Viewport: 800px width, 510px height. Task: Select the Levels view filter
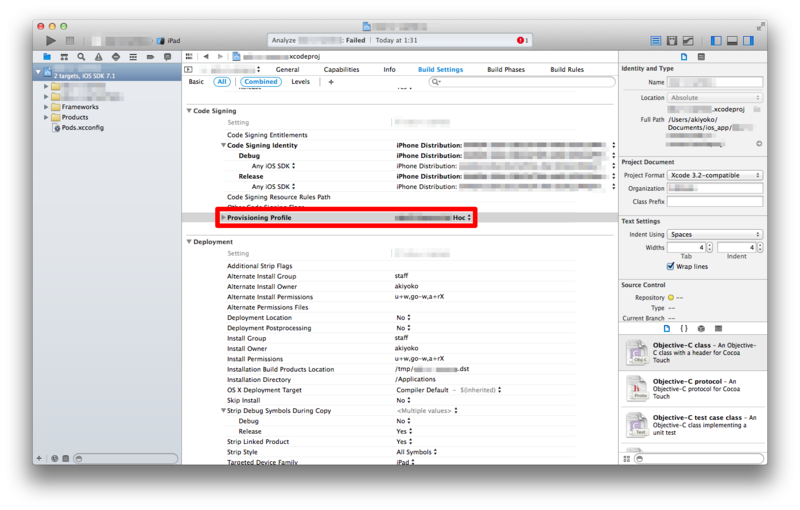pyautogui.click(x=301, y=82)
